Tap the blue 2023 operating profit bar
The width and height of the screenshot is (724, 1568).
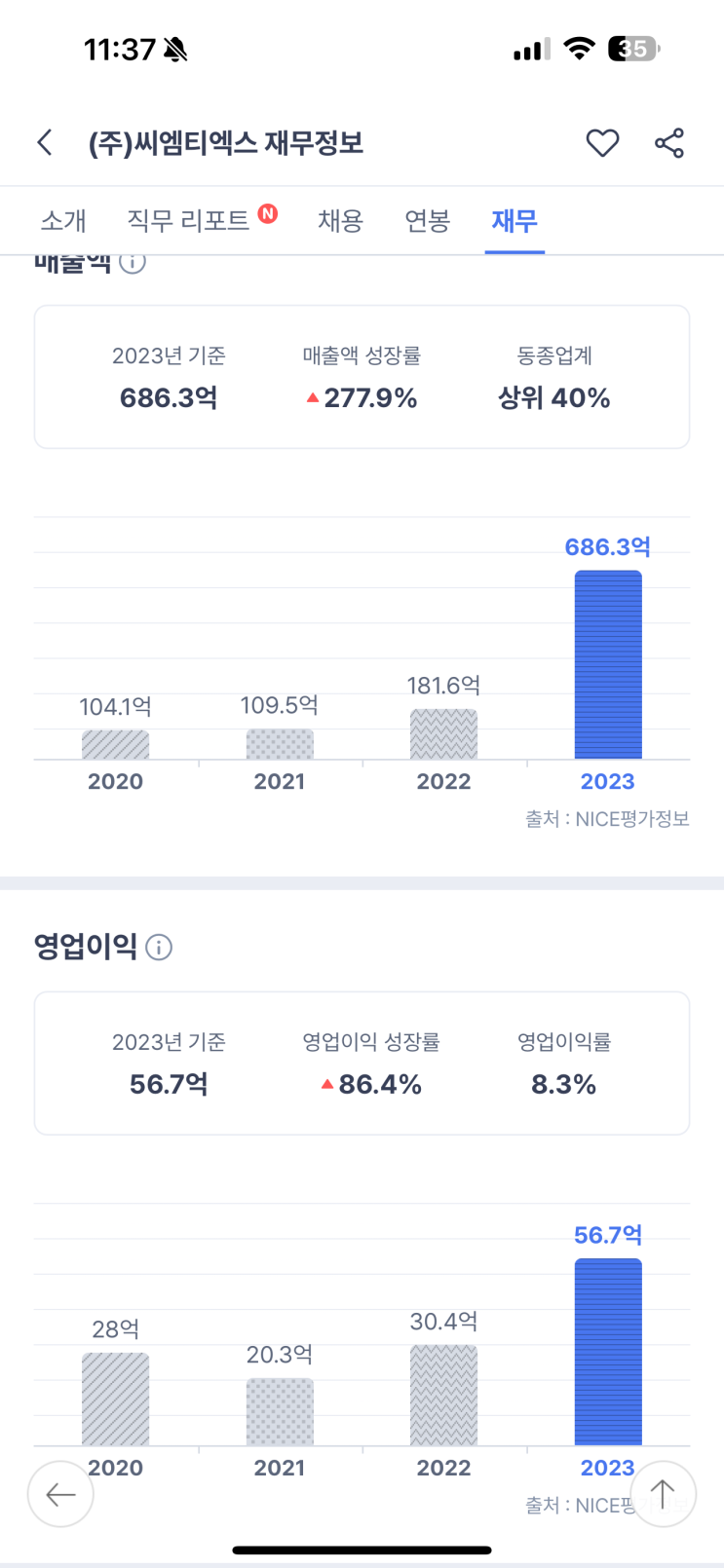click(x=608, y=1351)
